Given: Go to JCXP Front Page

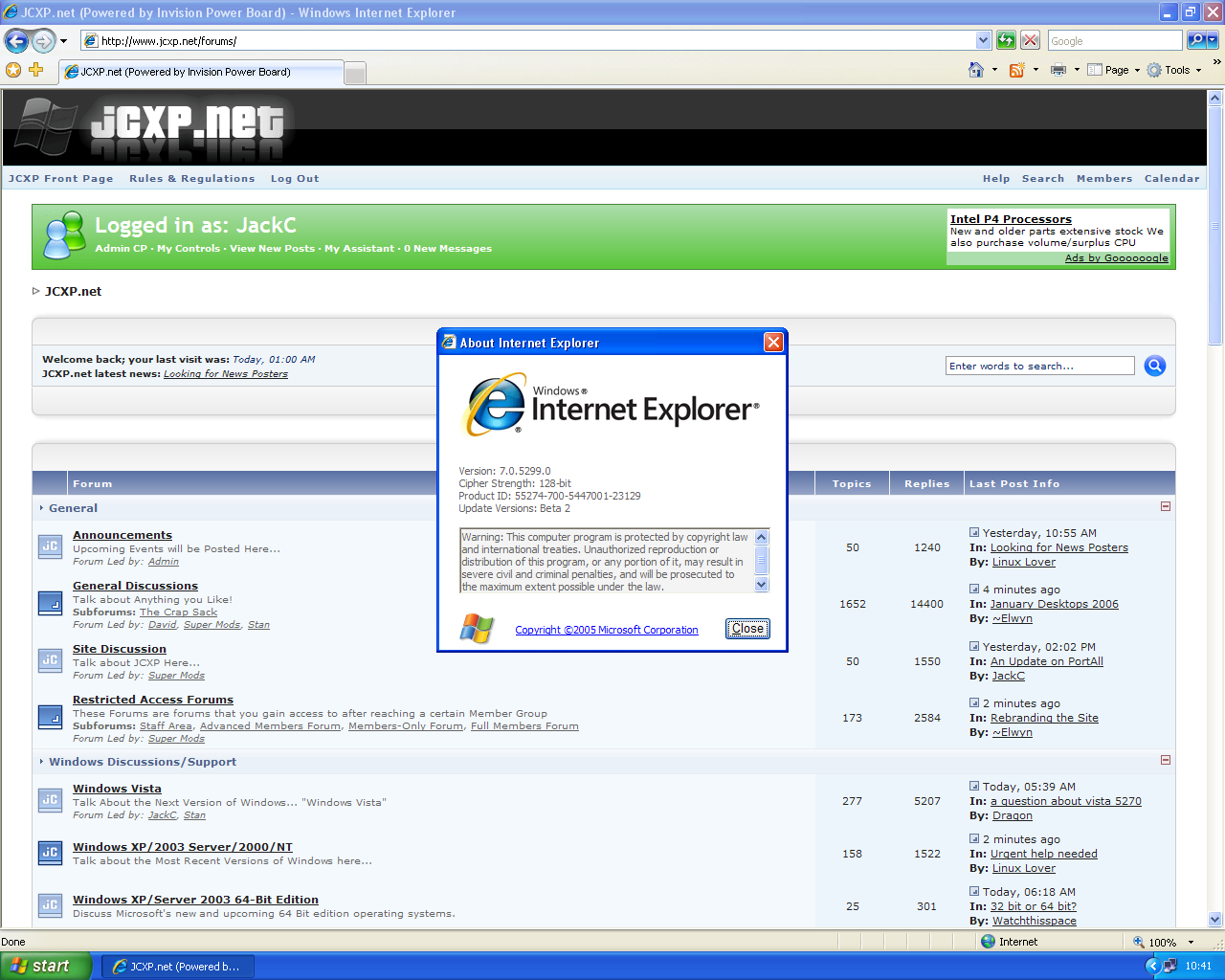Looking at the screenshot, I should click(x=61, y=179).
